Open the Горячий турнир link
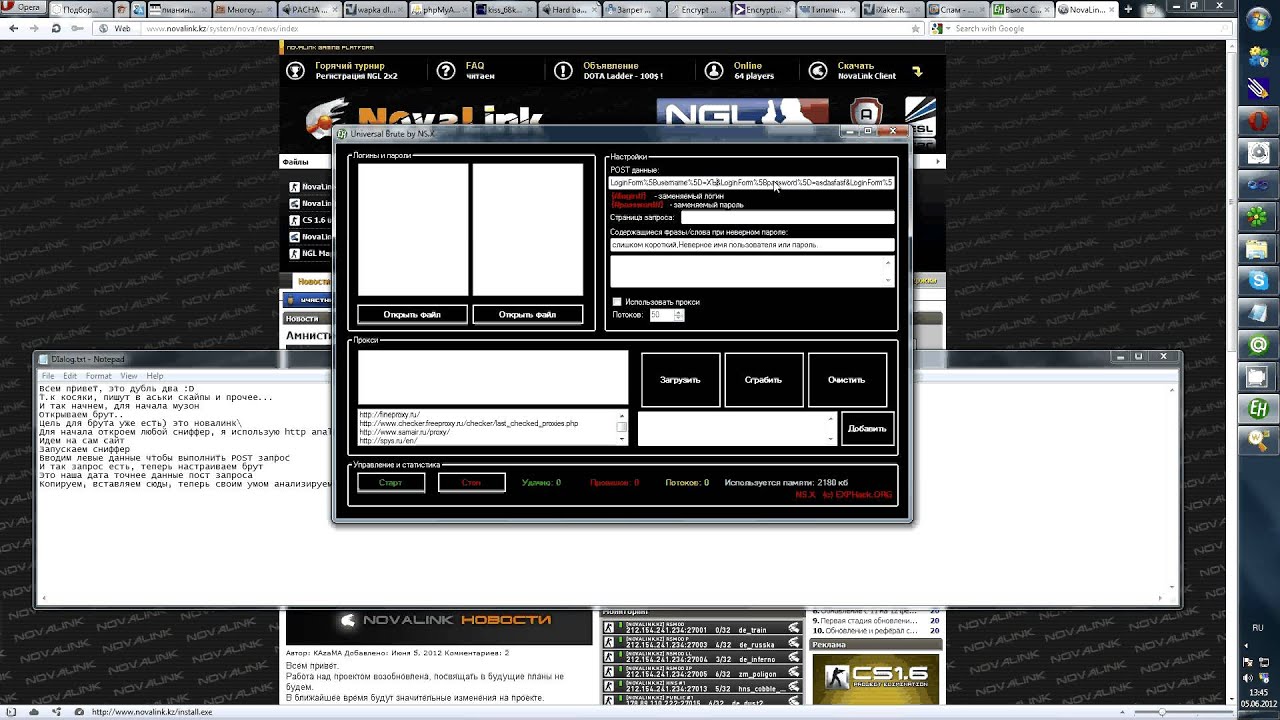Image resolution: width=1280 pixels, height=720 pixels. (356, 71)
